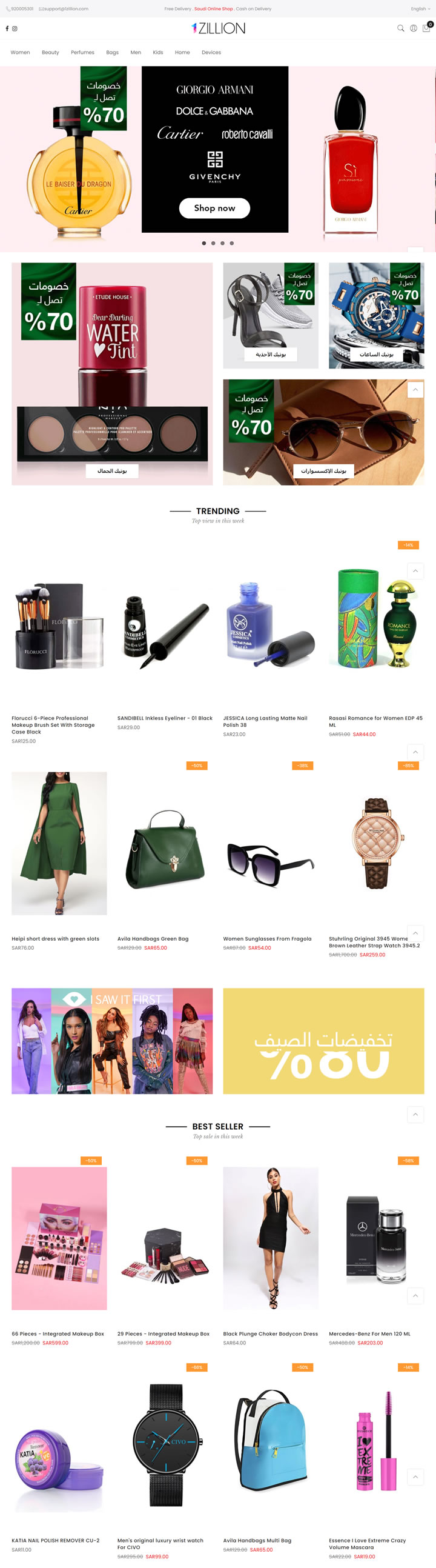Open the yellow summer sale banner

[x=323, y=1041]
